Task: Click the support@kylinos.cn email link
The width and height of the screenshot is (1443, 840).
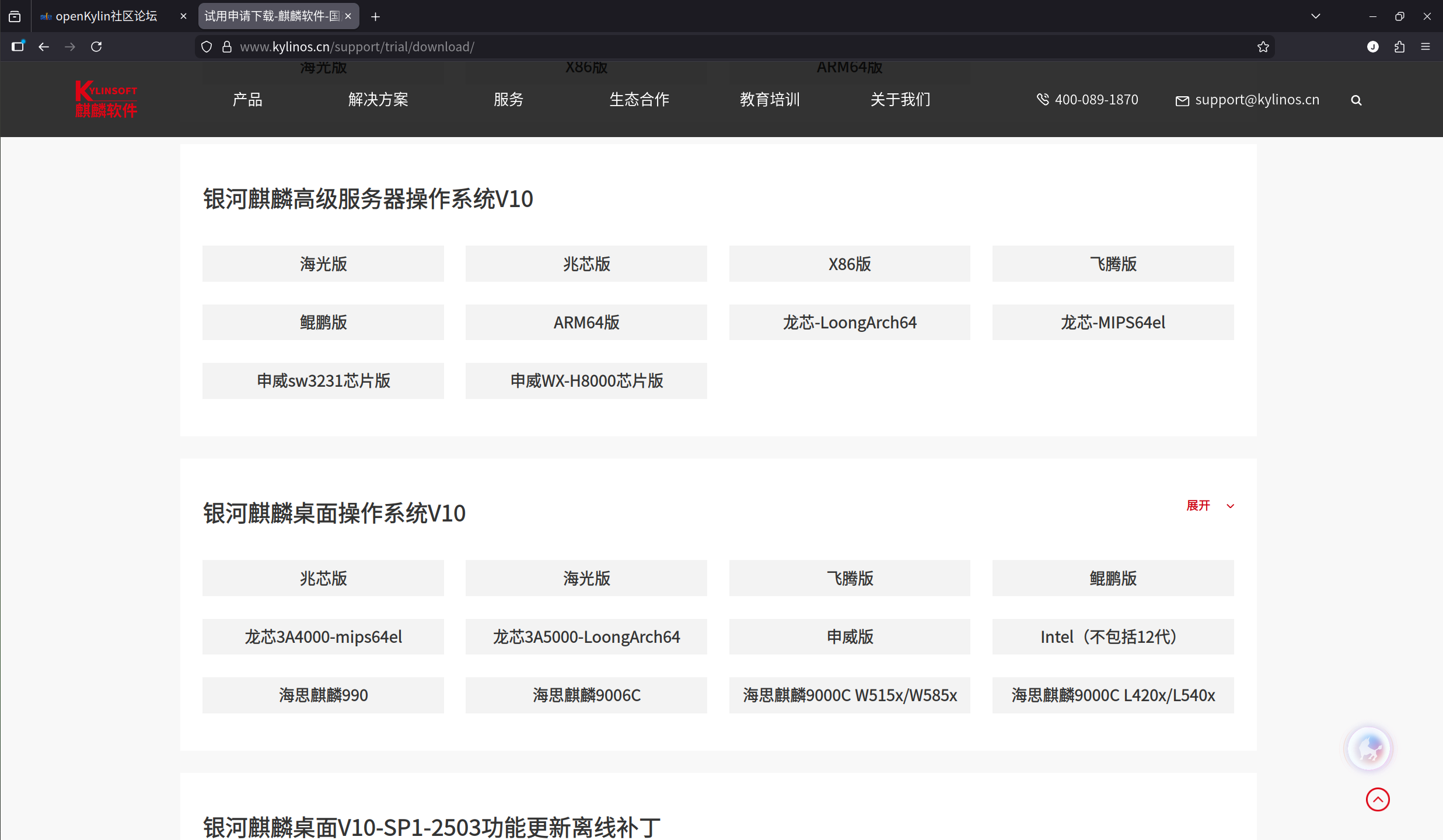Action: [1256, 100]
